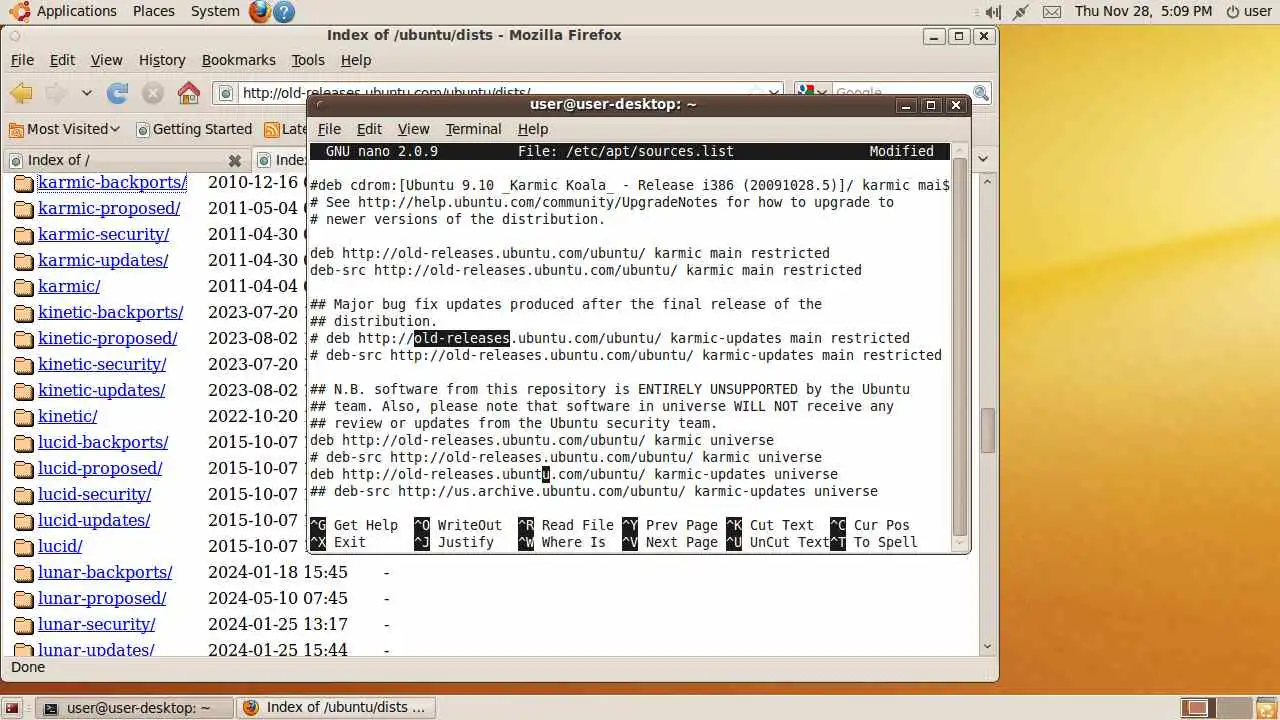Viewport: 1280px width, 720px height.
Task: Click folder icon beside lunar-security/
Action: point(23,625)
